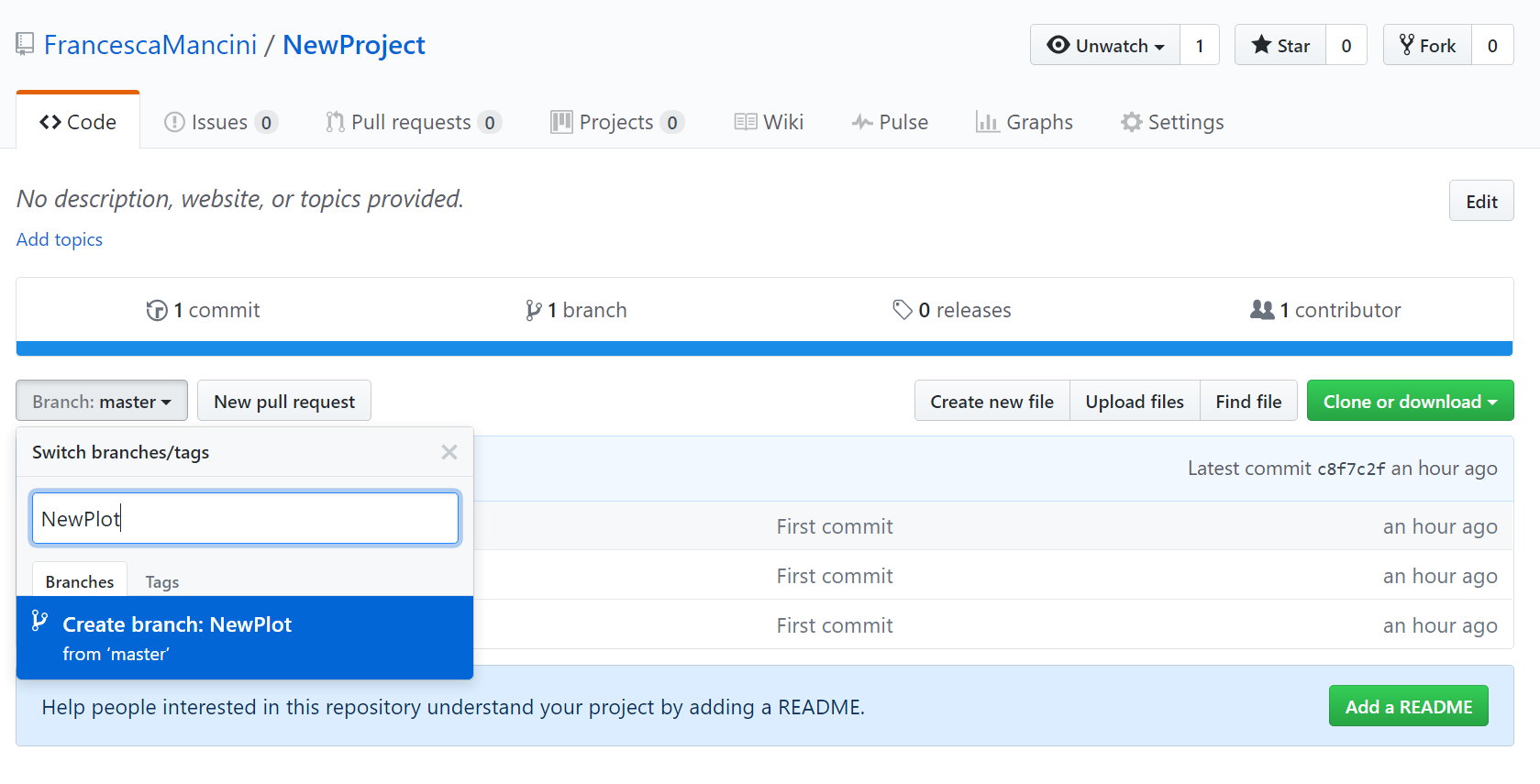Click the Add a README button
The width and height of the screenshot is (1540, 784).
click(x=1408, y=706)
